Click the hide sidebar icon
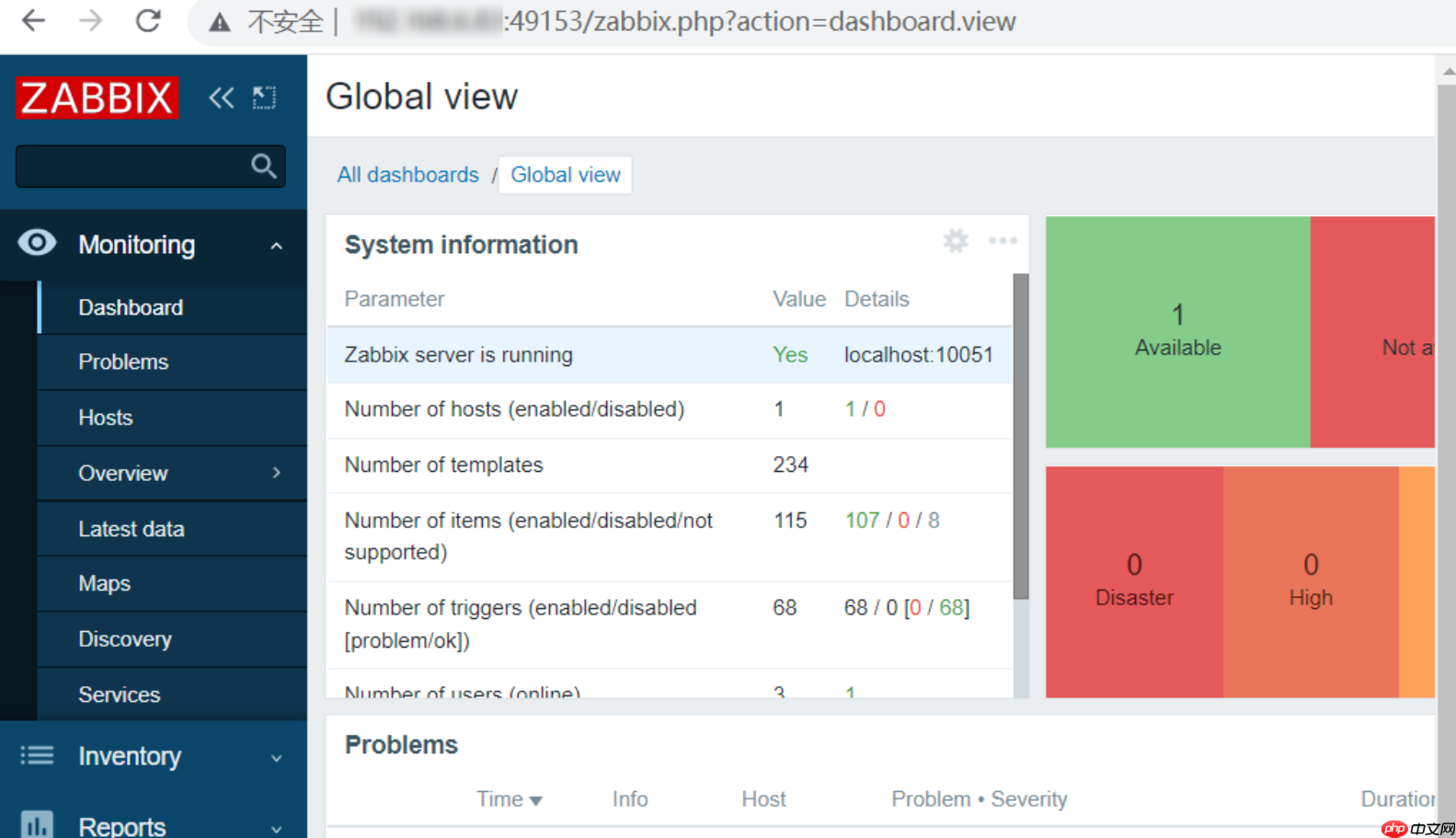The width and height of the screenshot is (1456, 838). tap(265, 98)
